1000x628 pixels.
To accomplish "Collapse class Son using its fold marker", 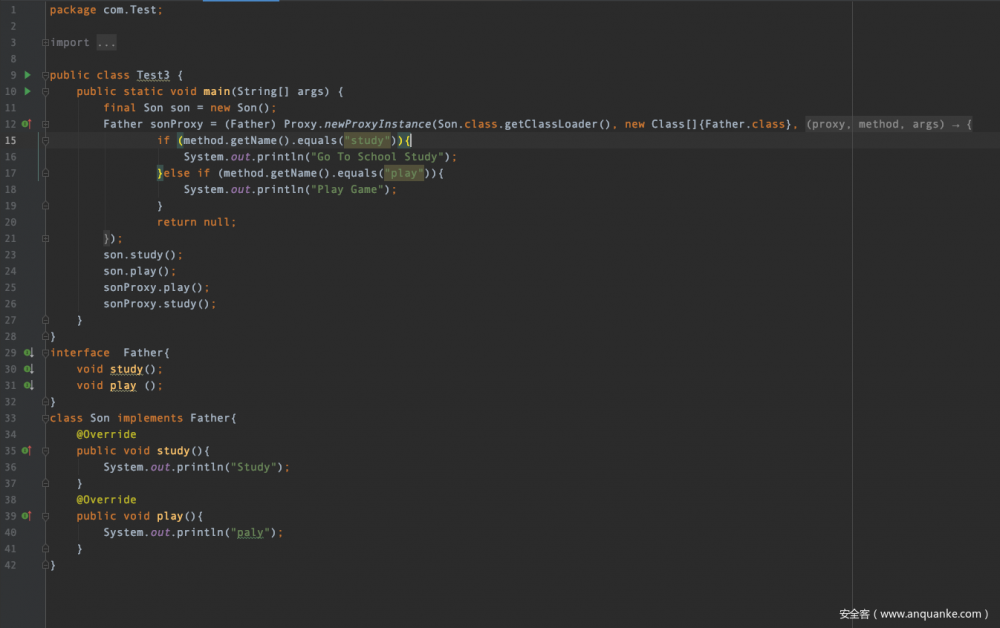I will [44, 418].
